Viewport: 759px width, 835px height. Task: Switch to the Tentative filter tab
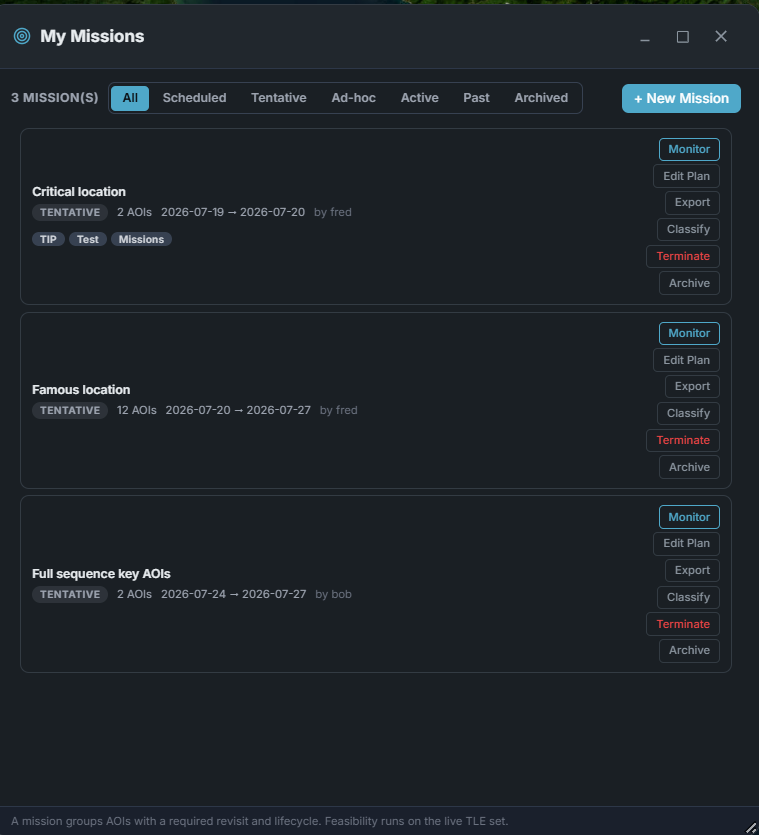point(279,98)
